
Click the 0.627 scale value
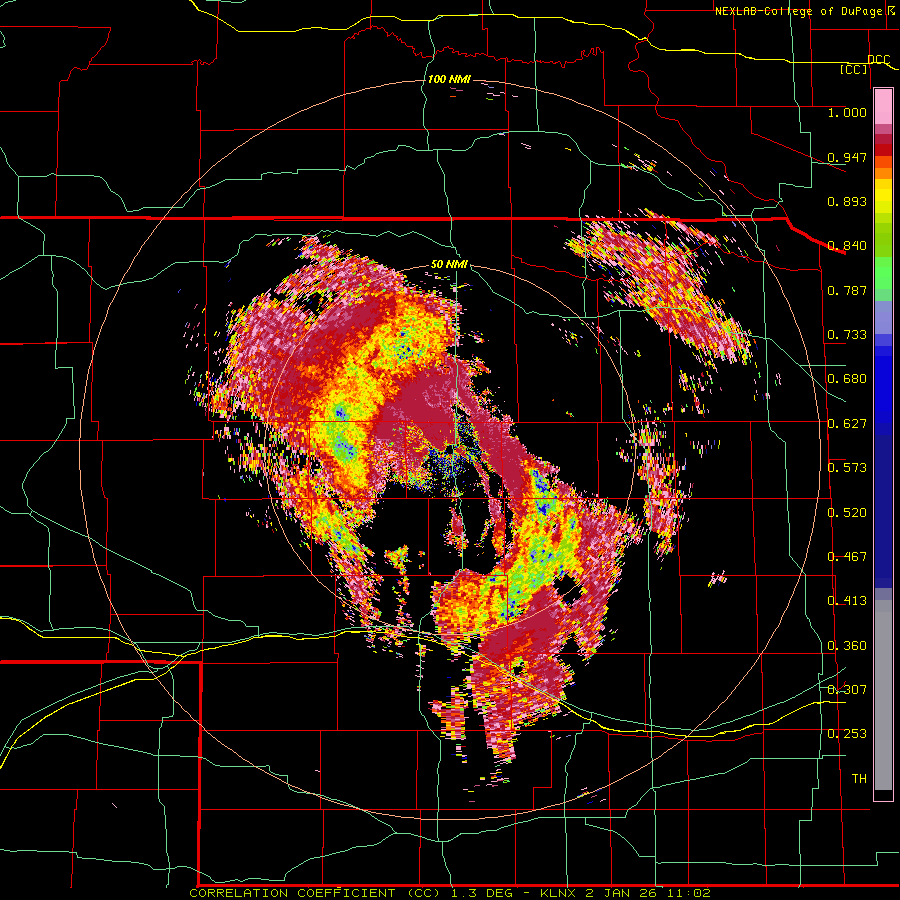pyautogui.click(x=847, y=424)
